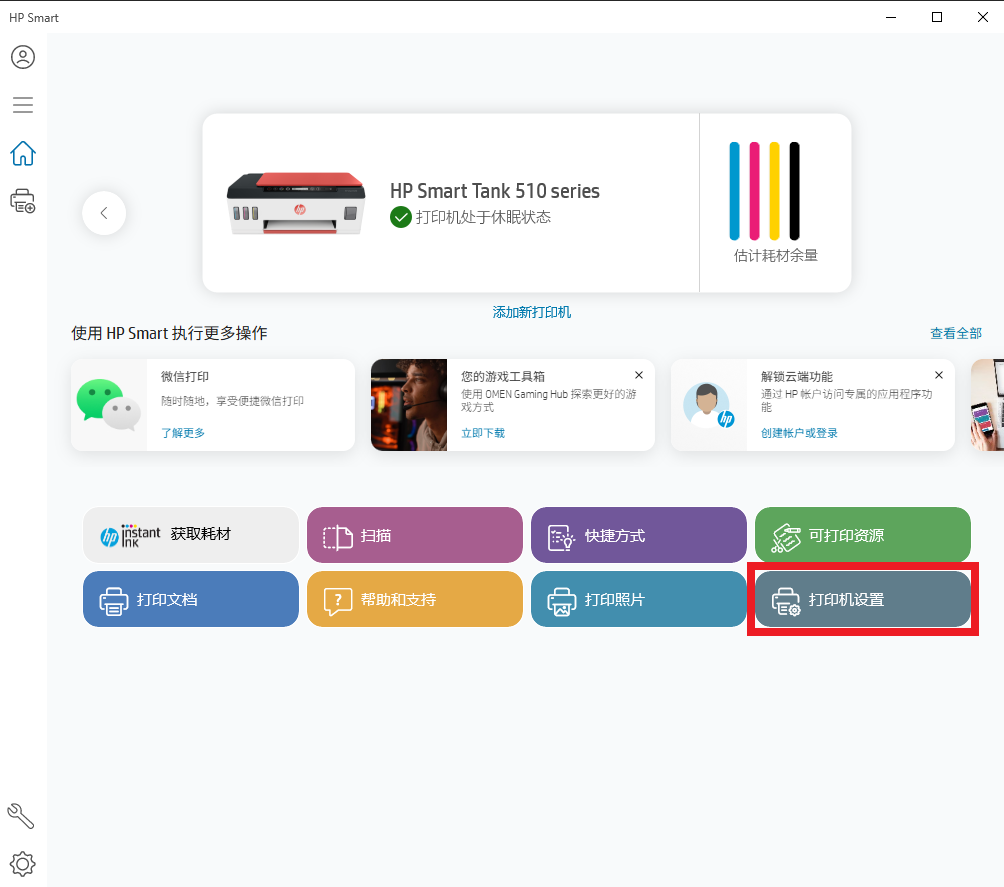This screenshot has width=1004, height=887.
Task: Open the account profile icon in sidebar
Action: coord(22,57)
